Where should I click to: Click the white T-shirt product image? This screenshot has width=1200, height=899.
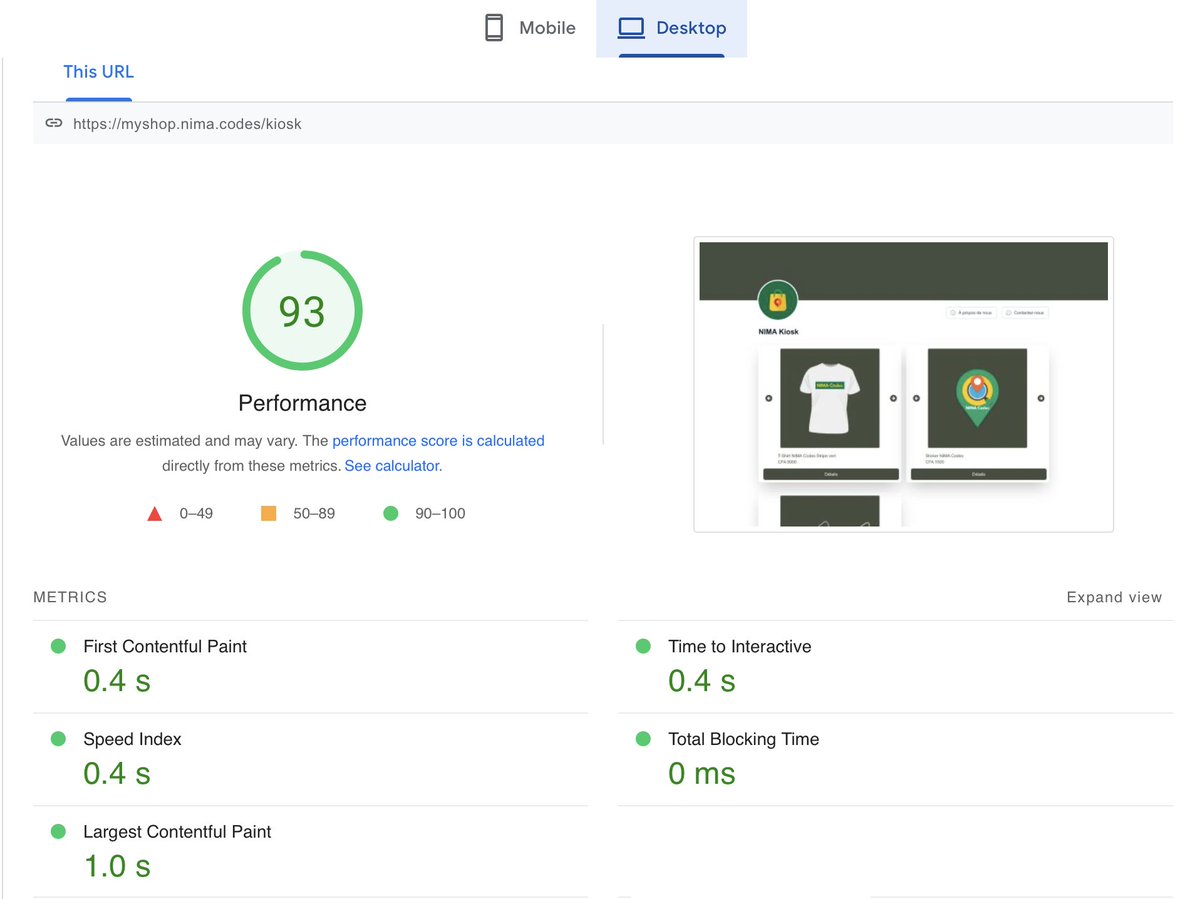coord(829,398)
